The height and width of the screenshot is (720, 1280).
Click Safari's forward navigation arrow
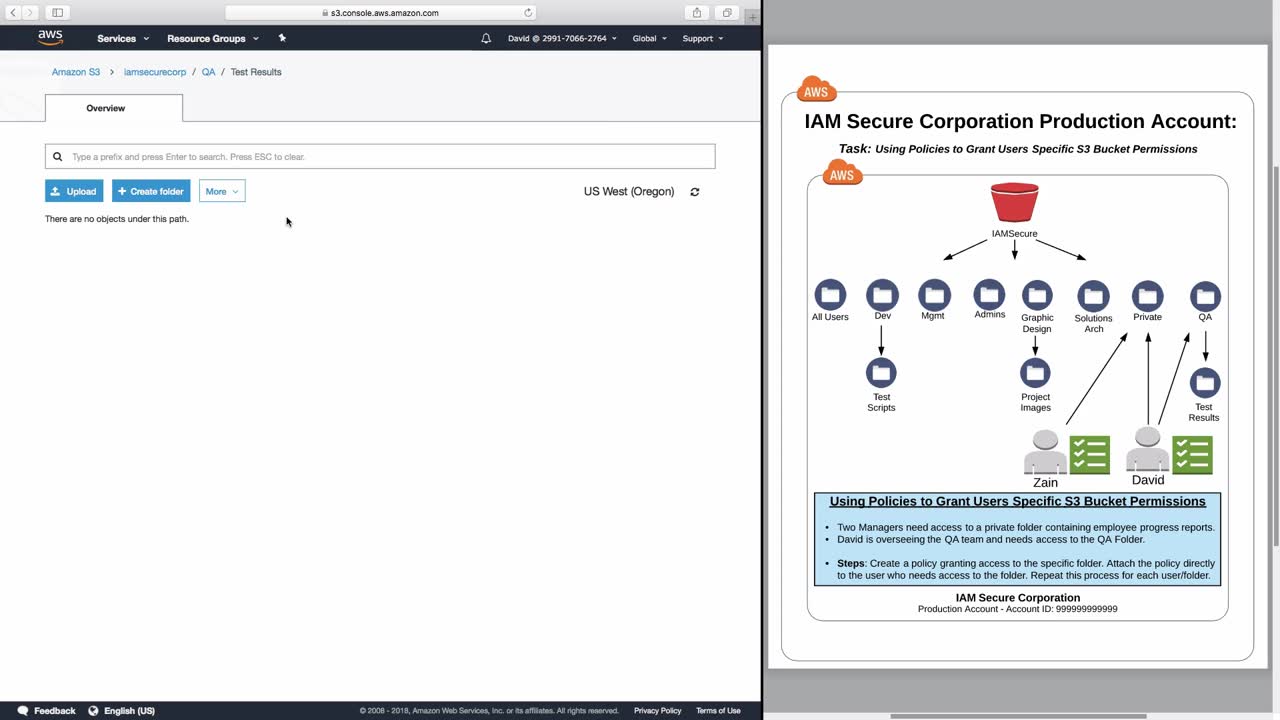click(x=30, y=13)
